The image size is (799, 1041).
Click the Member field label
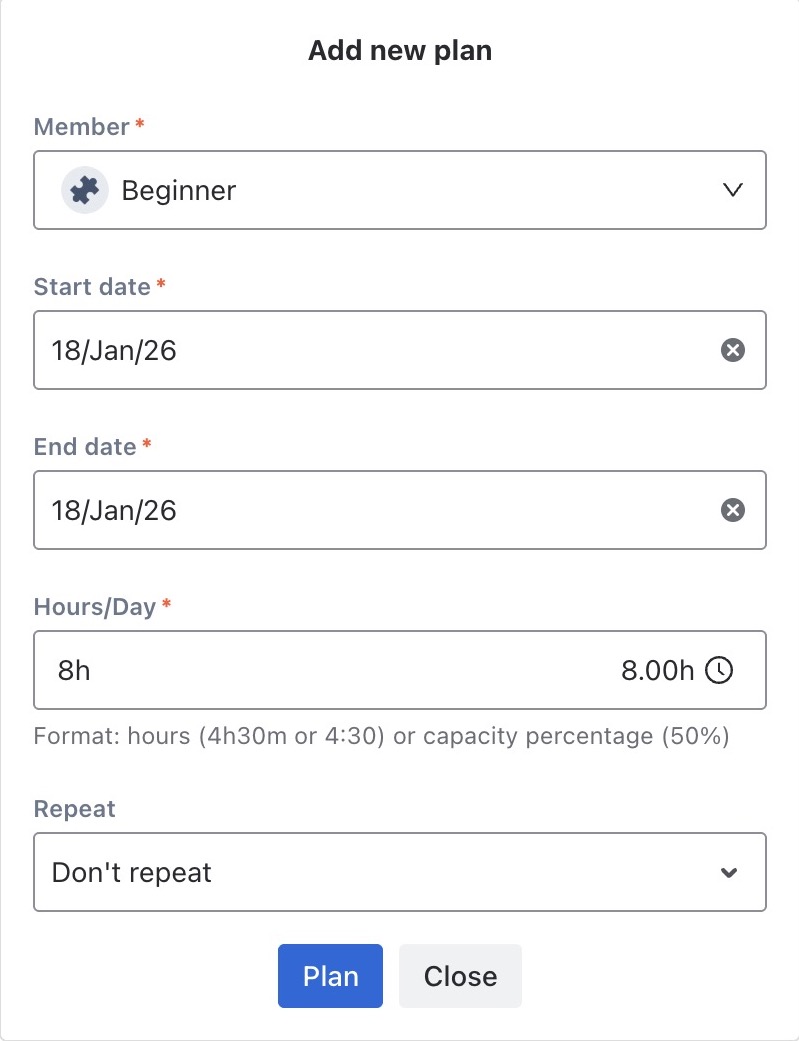coord(82,127)
